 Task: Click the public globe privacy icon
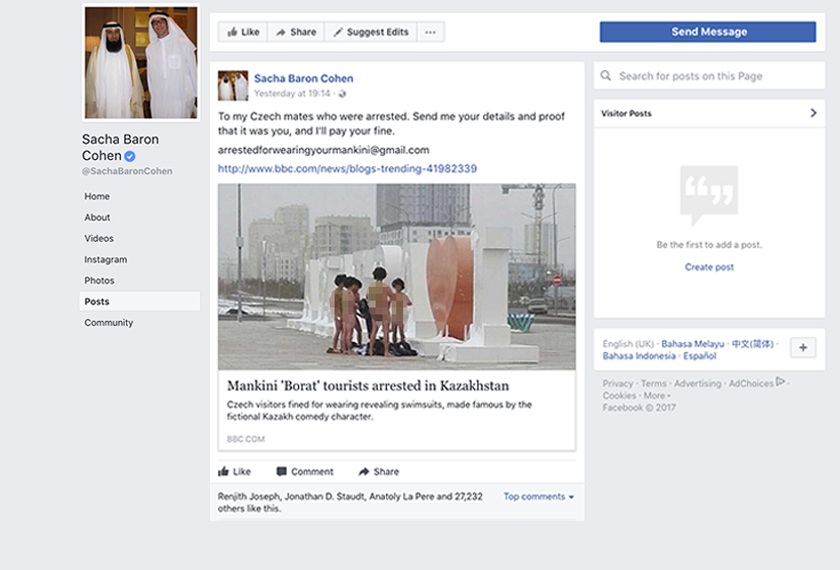tap(342, 94)
